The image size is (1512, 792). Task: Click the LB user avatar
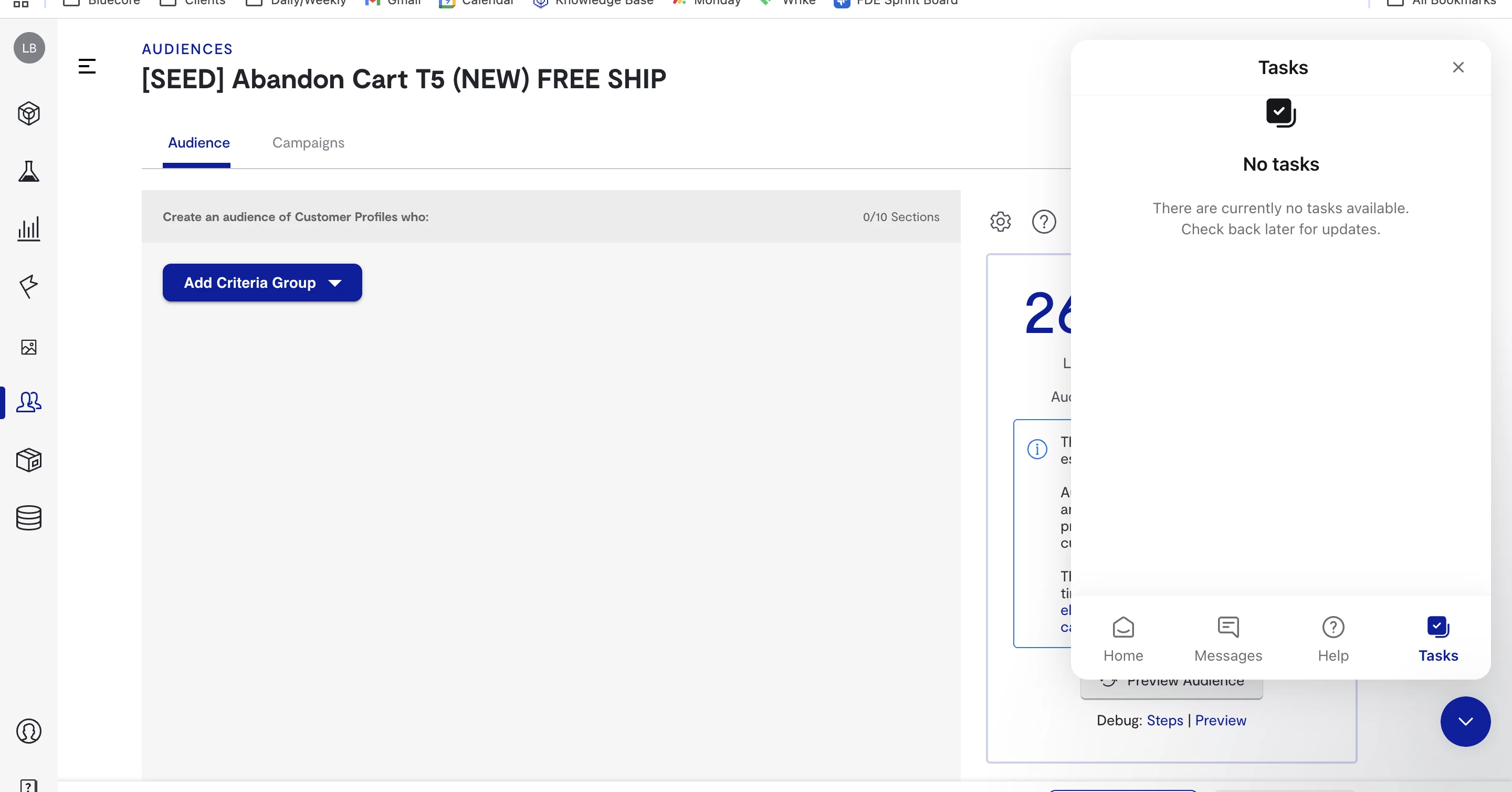tap(29, 48)
